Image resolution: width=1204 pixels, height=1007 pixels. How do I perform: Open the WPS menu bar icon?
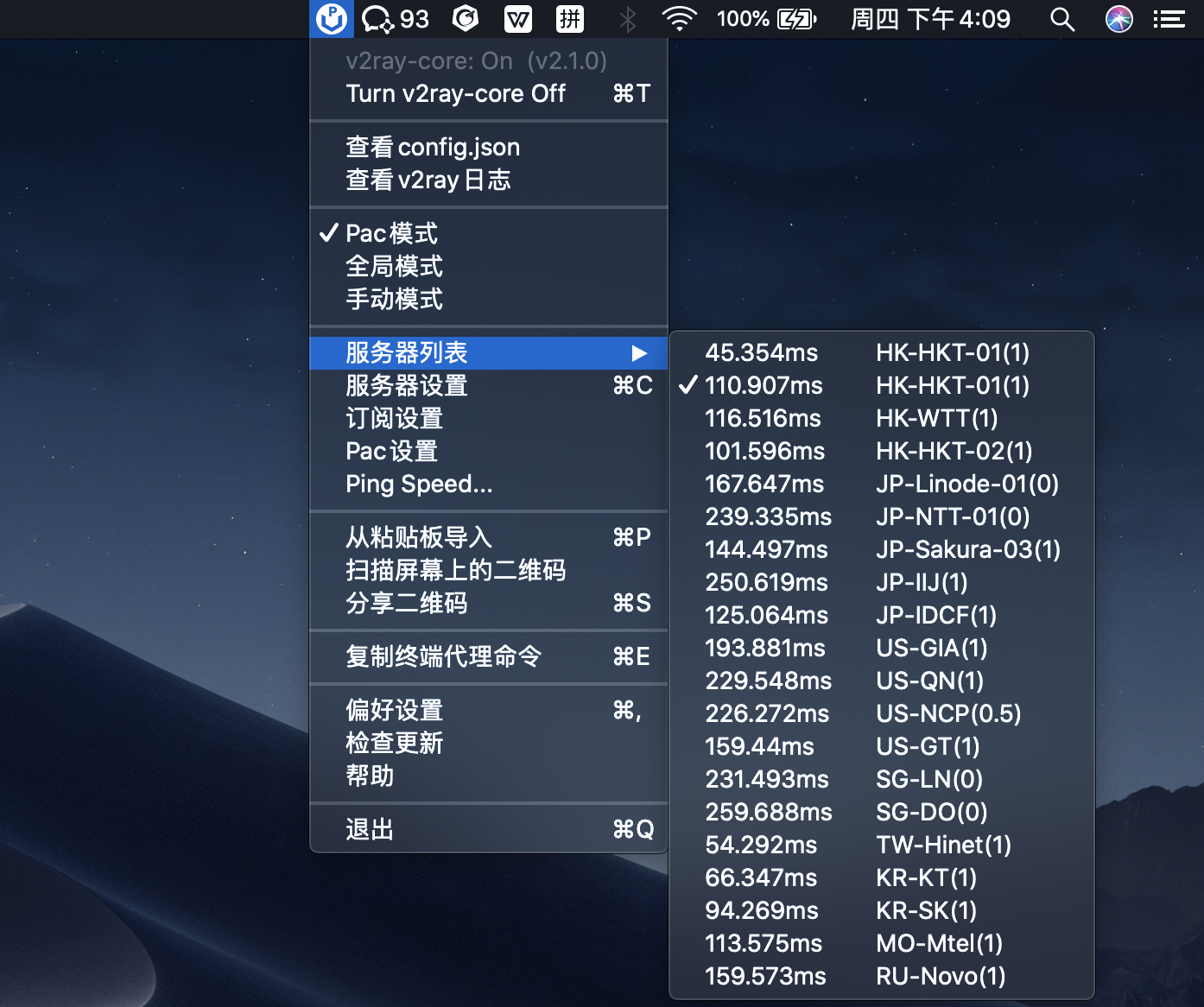coord(518,18)
